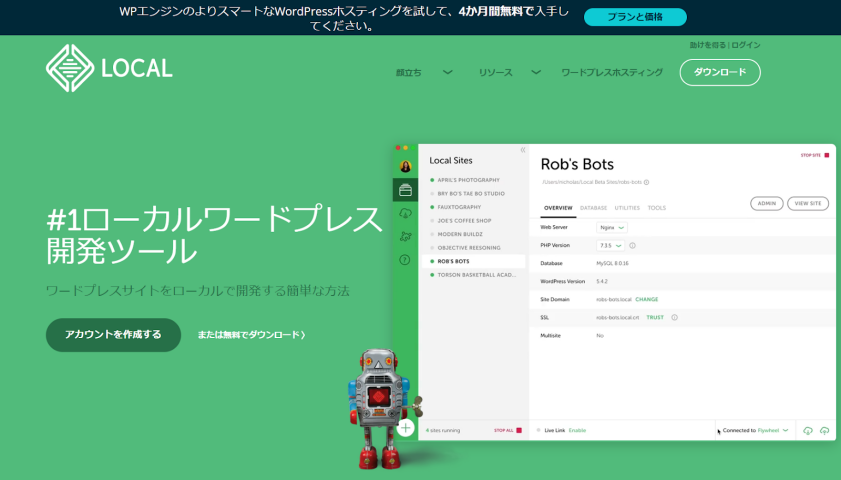
Task: Click the robs-bots.local domain text
Action: coord(614,299)
